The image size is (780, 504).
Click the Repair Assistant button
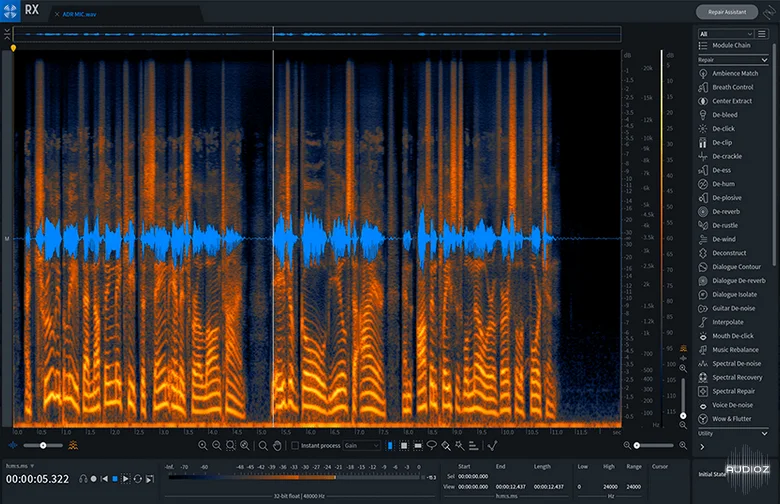(x=727, y=12)
